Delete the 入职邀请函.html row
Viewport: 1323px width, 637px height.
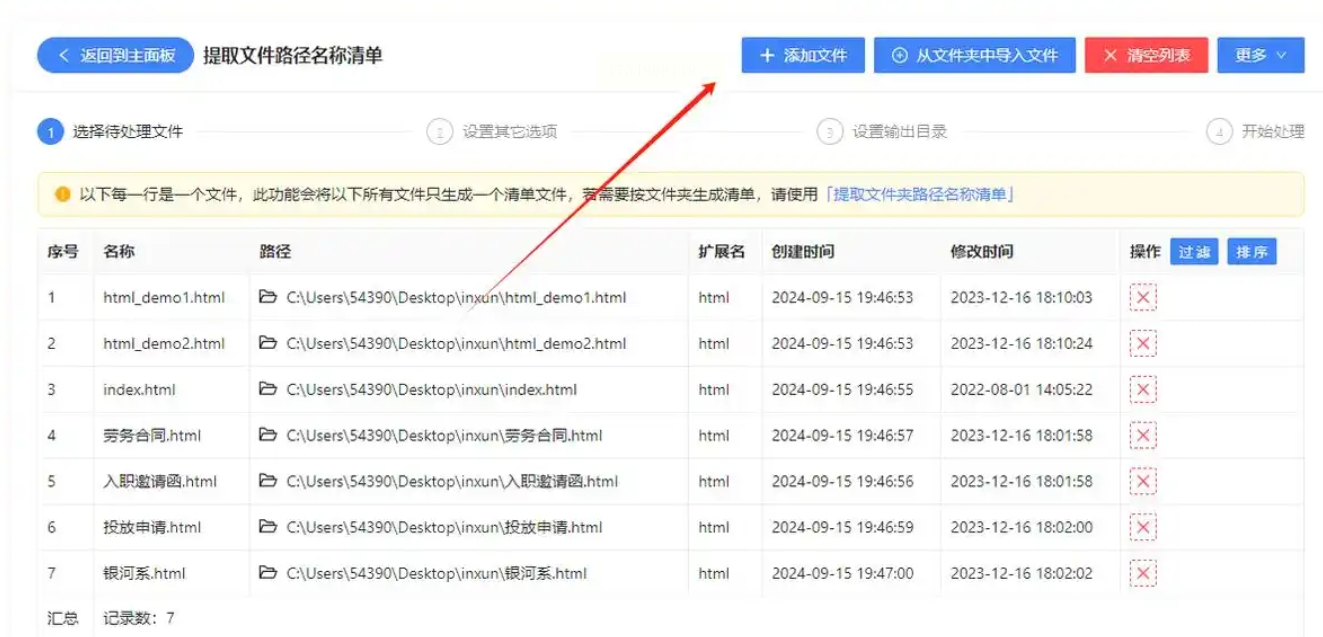pos(1143,481)
